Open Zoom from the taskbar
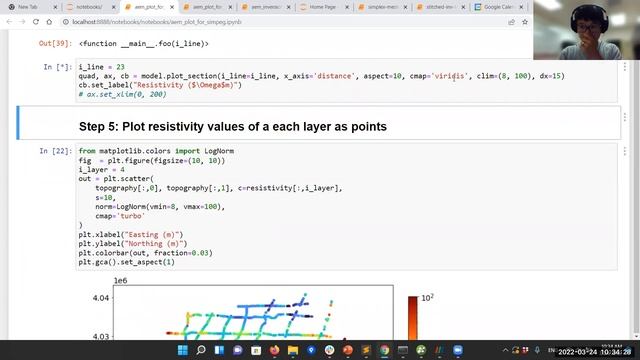 [458, 350]
